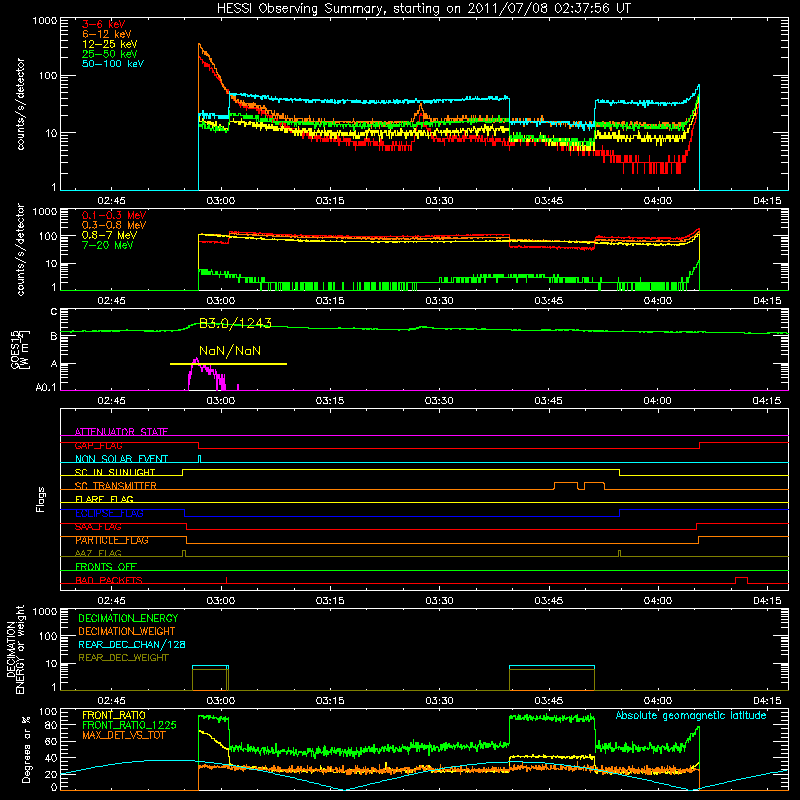Image resolution: width=800 pixels, height=800 pixels.
Task: Click the DECIMATION_WEIGHT legend label
Action: (x=127, y=631)
